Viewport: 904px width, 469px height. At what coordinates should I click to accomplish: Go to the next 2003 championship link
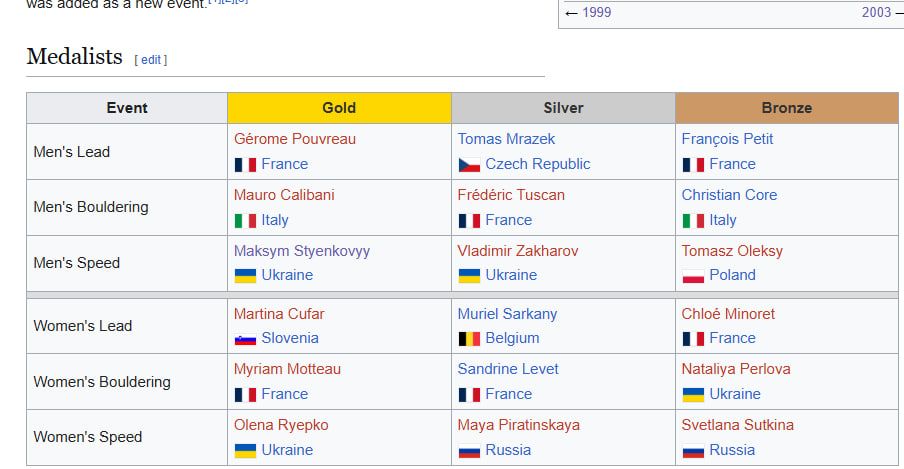click(x=875, y=12)
